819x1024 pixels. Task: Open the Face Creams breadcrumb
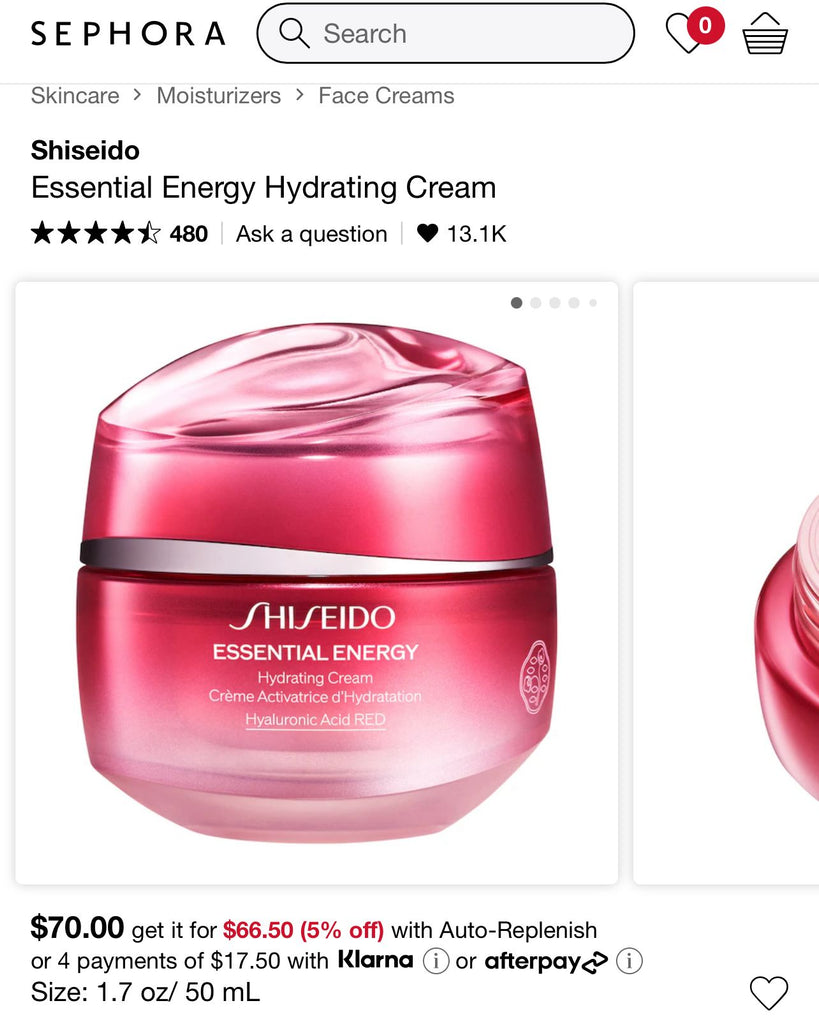pos(386,96)
